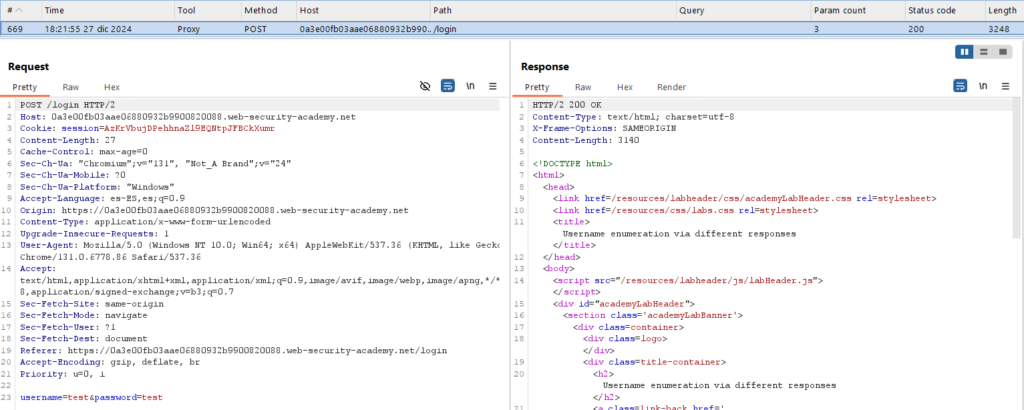Sort history by Query column
Viewport: 1024px width, 410px height.
point(743,10)
